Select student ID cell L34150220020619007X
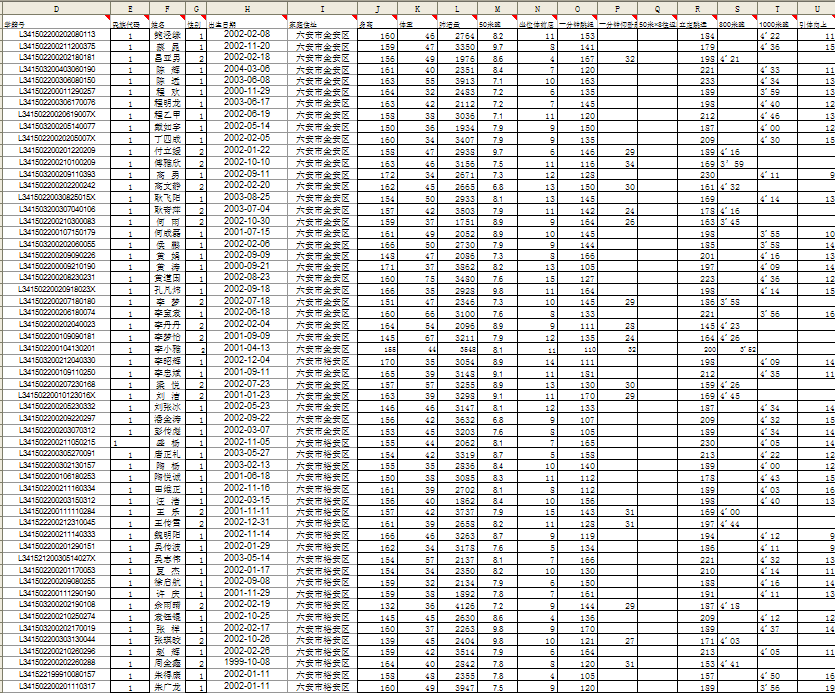The height and width of the screenshot is (693, 835). coord(56,115)
